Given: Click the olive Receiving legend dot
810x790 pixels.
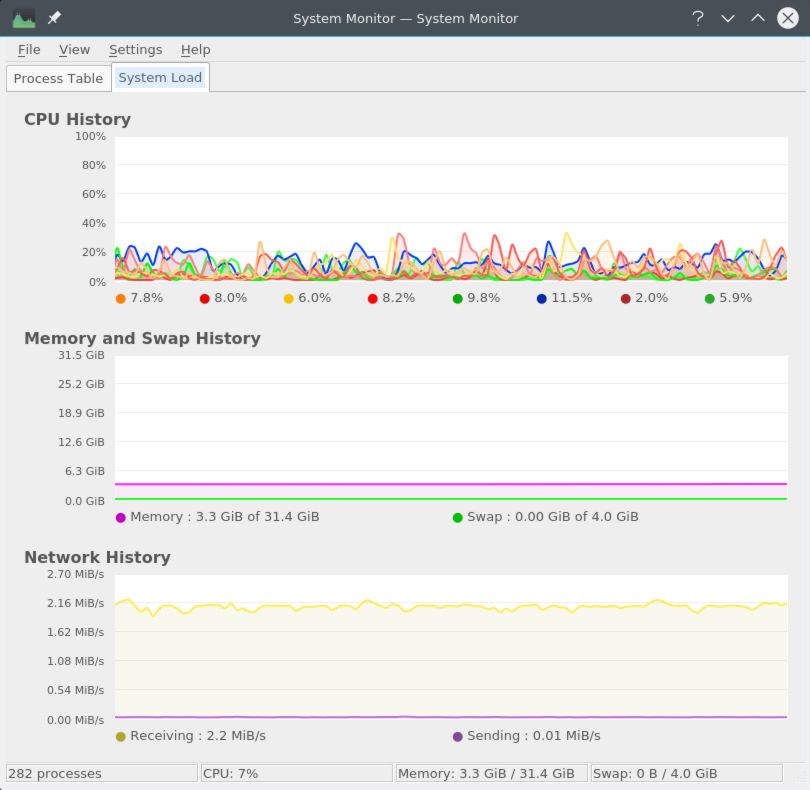Looking at the screenshot, I should tap(121, 737).
